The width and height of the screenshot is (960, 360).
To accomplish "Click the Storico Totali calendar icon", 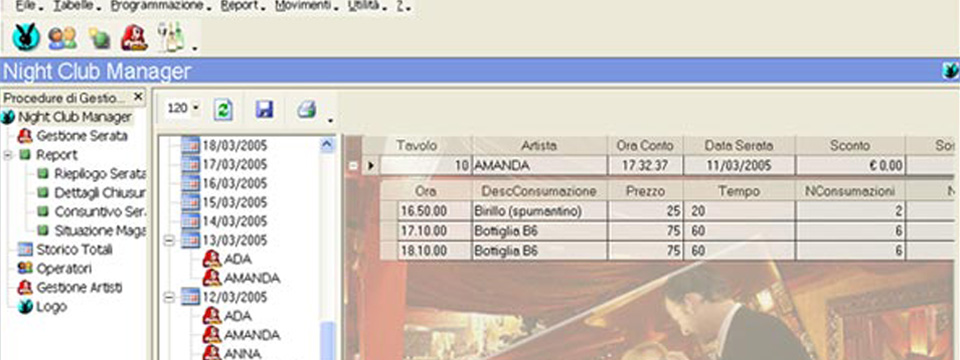I will pyautogui.click(x=25, y=250).
